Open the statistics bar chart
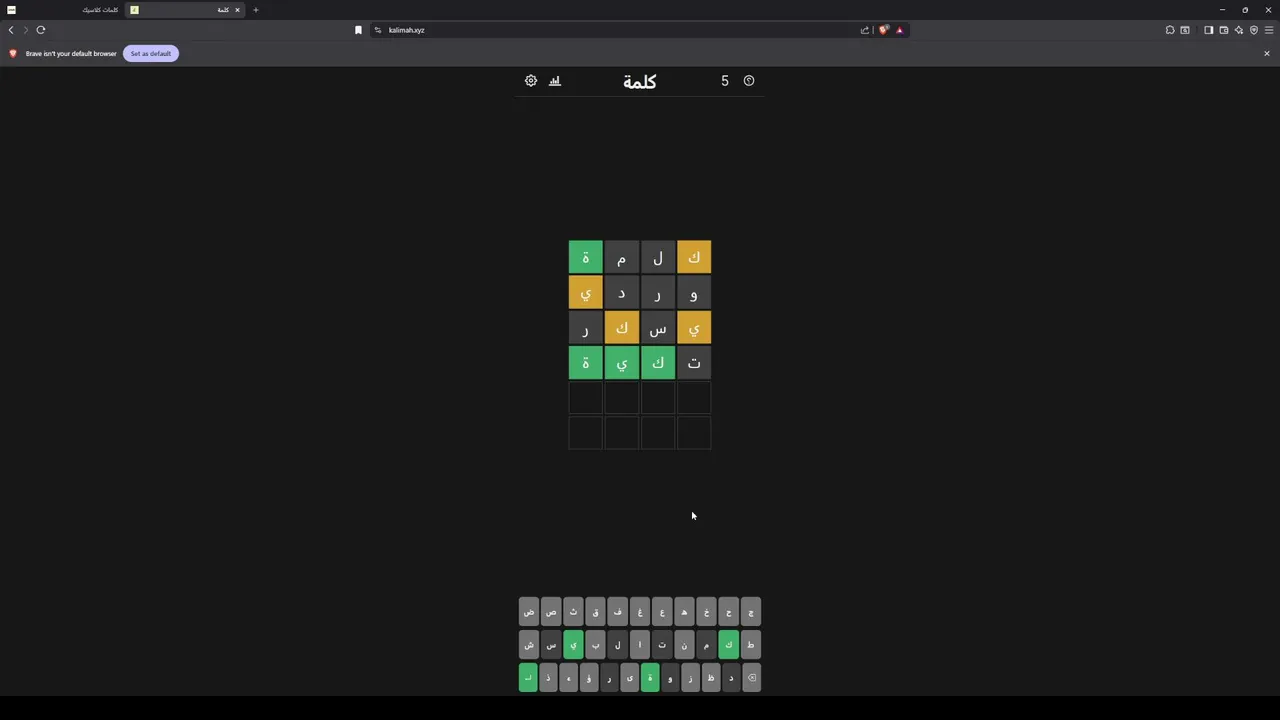 tap(555, 81)
